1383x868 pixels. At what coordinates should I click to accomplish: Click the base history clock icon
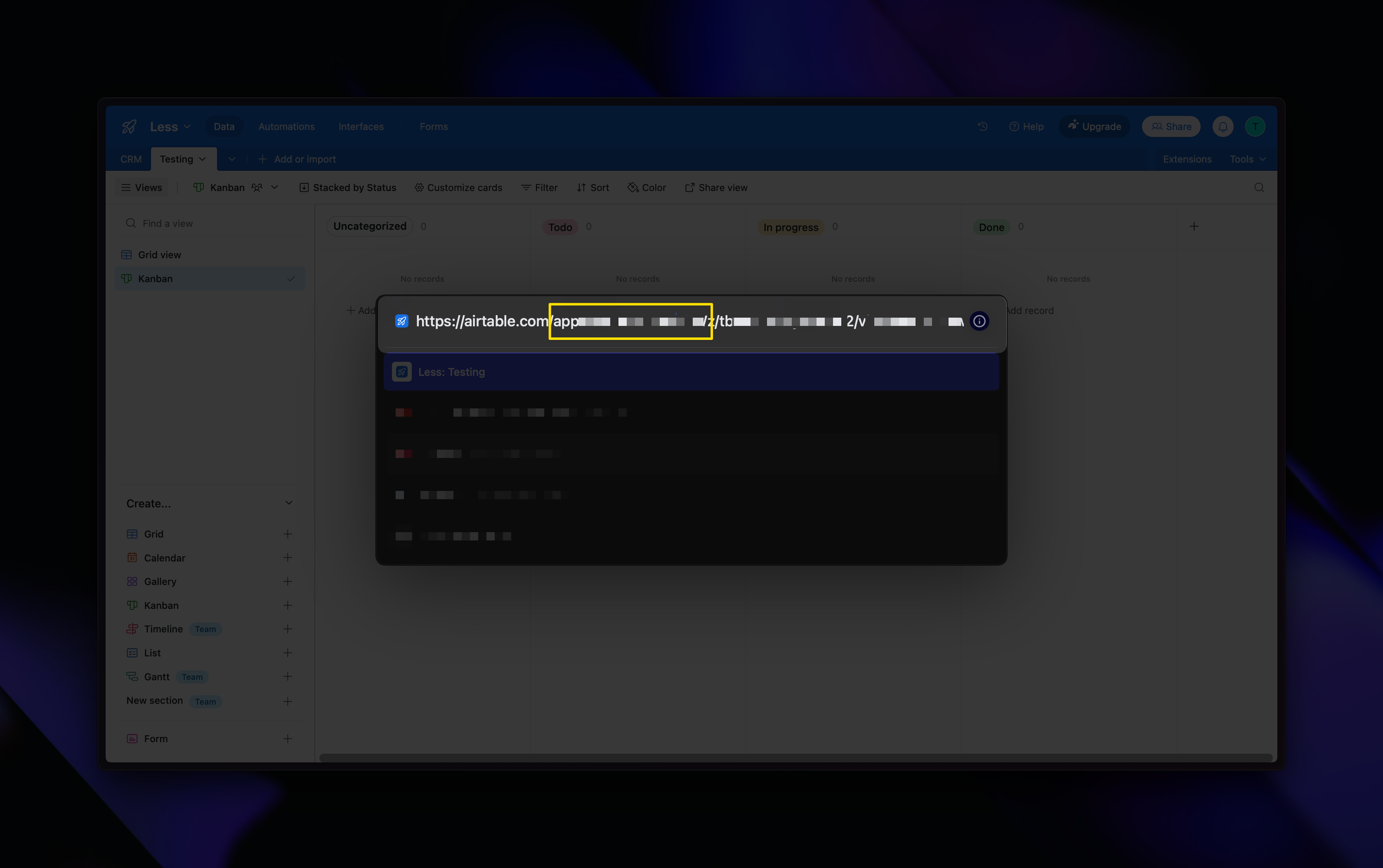982,126
